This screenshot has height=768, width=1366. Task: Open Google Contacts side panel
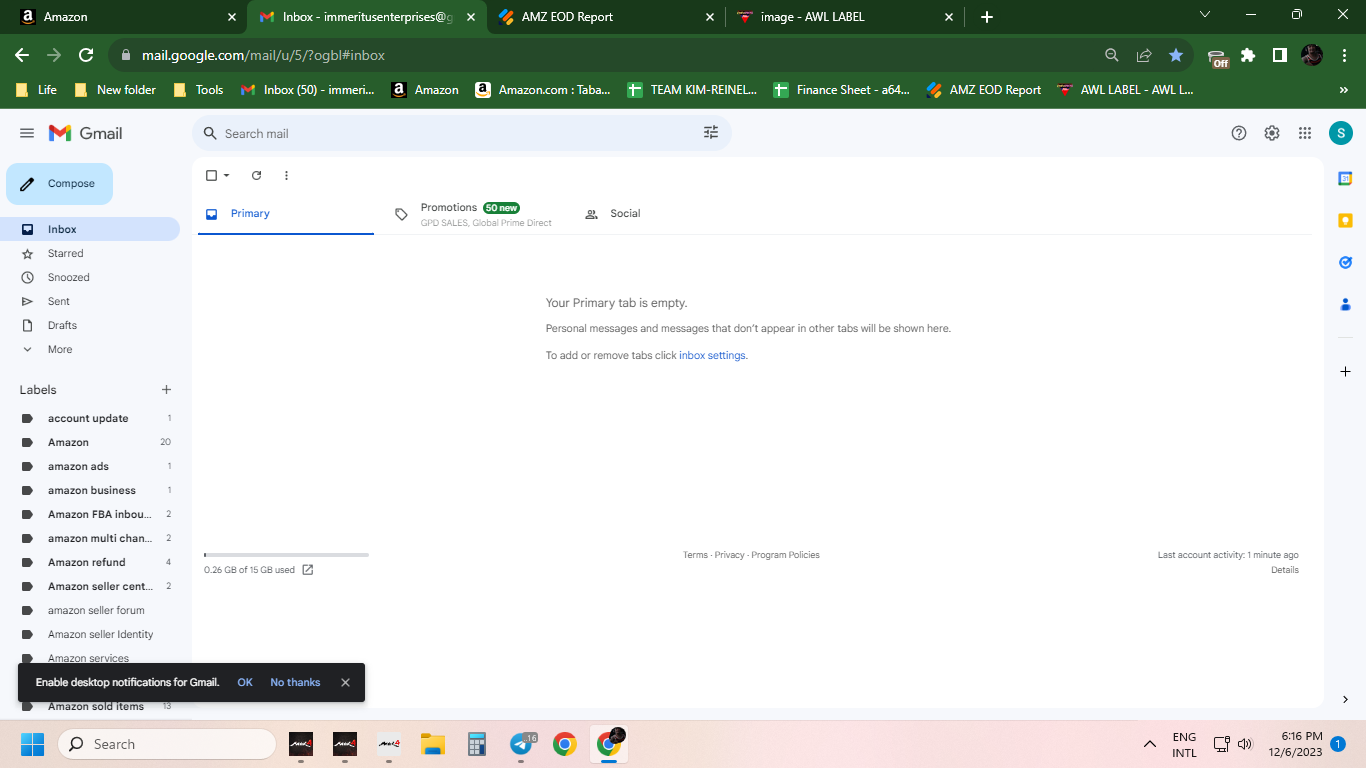click(1345, 305)
